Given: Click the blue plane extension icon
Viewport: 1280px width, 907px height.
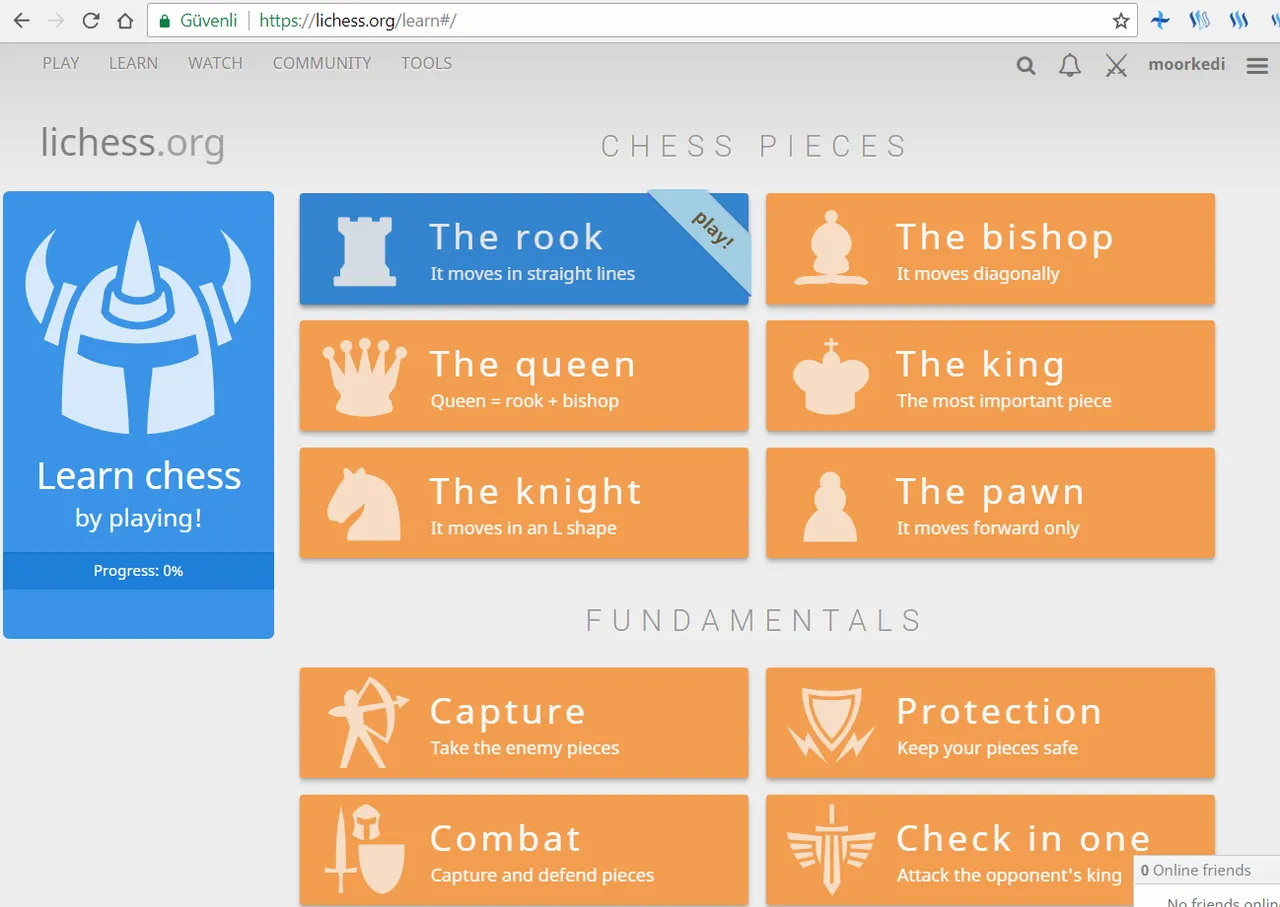Looking at the screenshot, I should [1161, 20].
